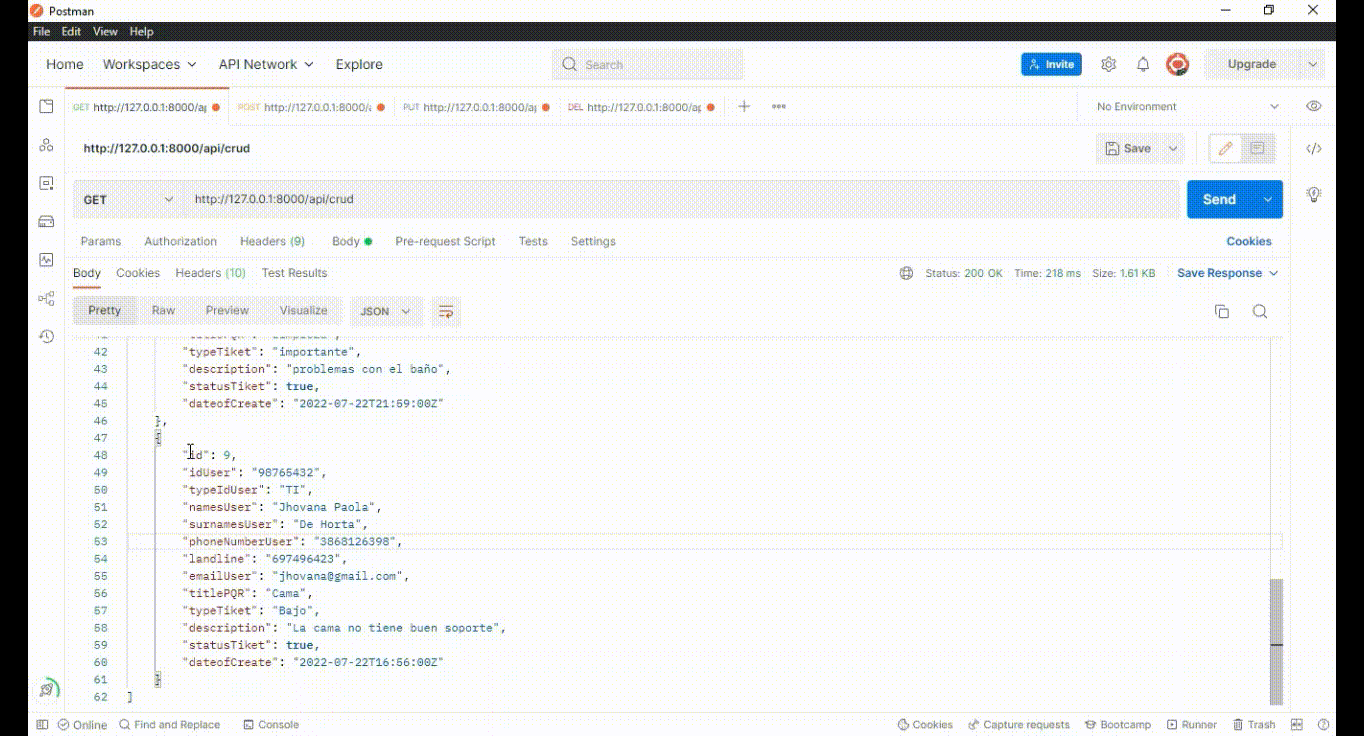Open the code snippet panel icon
The height and width of the screenshot is (736, 1364).
pos(1314,148)
